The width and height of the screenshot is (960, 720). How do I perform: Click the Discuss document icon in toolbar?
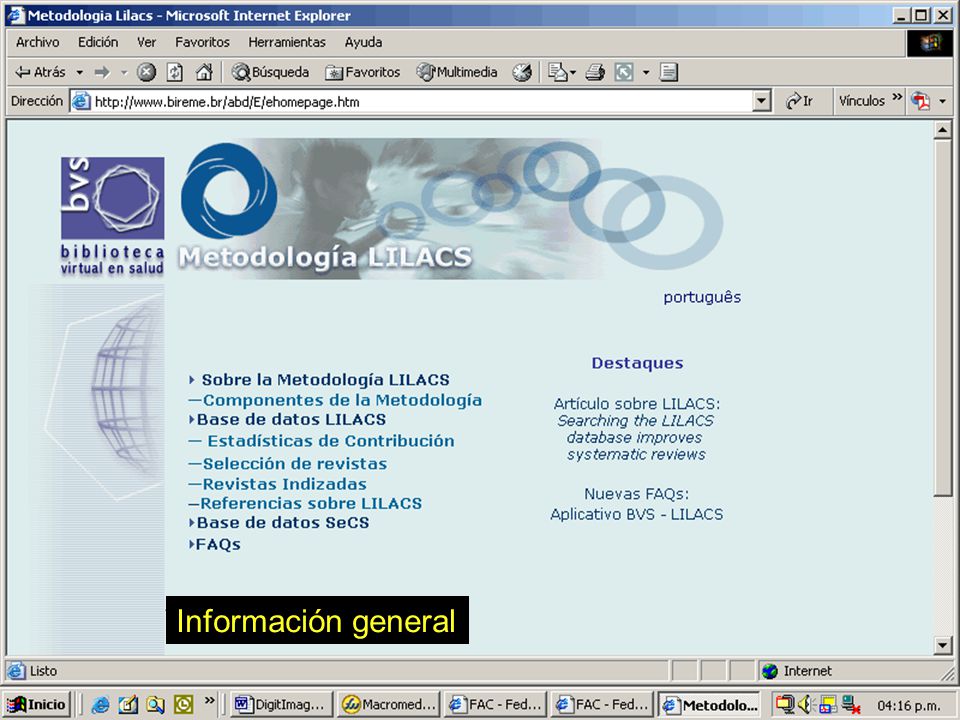(x=669, y=72)
